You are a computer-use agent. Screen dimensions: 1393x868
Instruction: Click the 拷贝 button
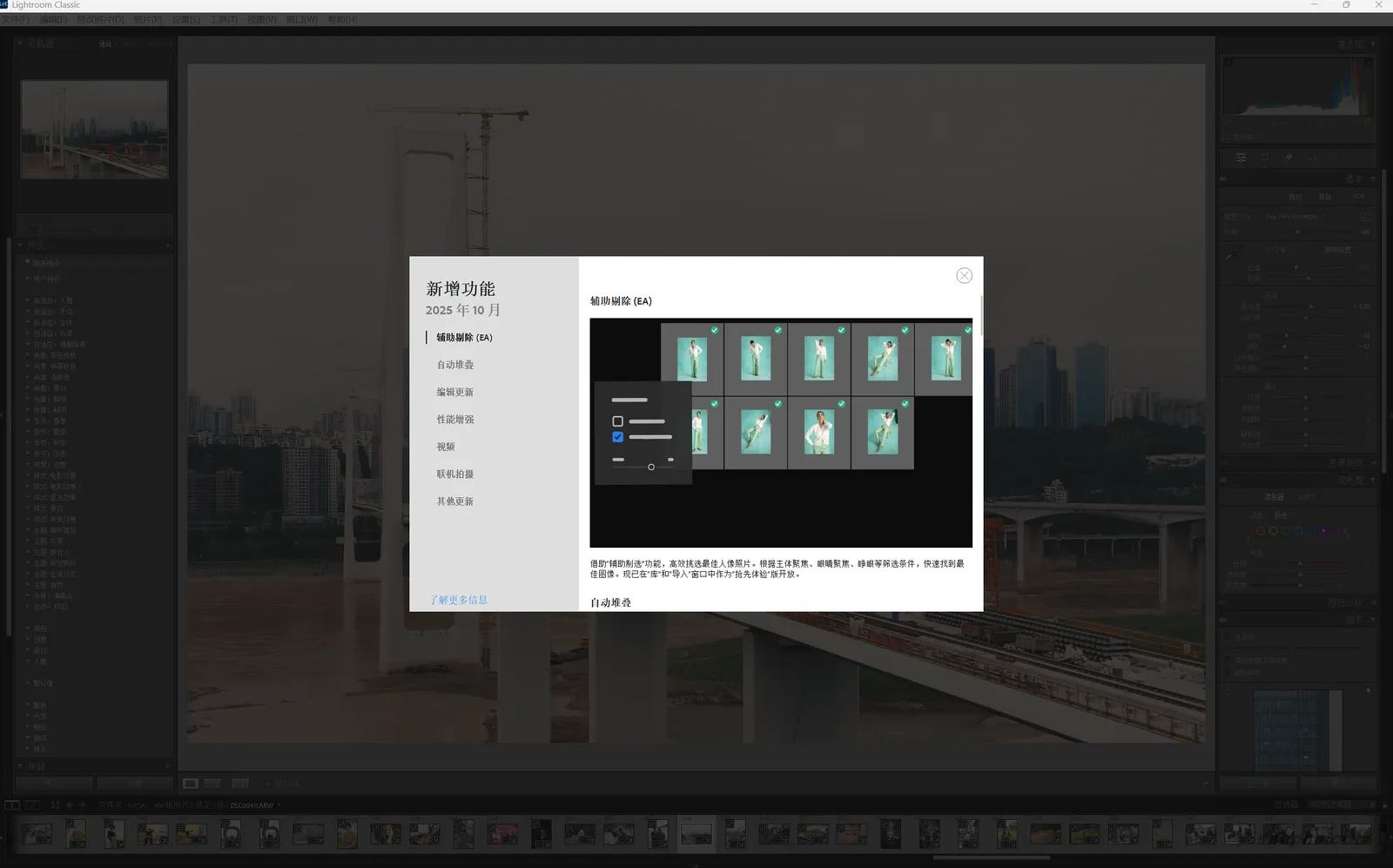(x=52, y=783)
